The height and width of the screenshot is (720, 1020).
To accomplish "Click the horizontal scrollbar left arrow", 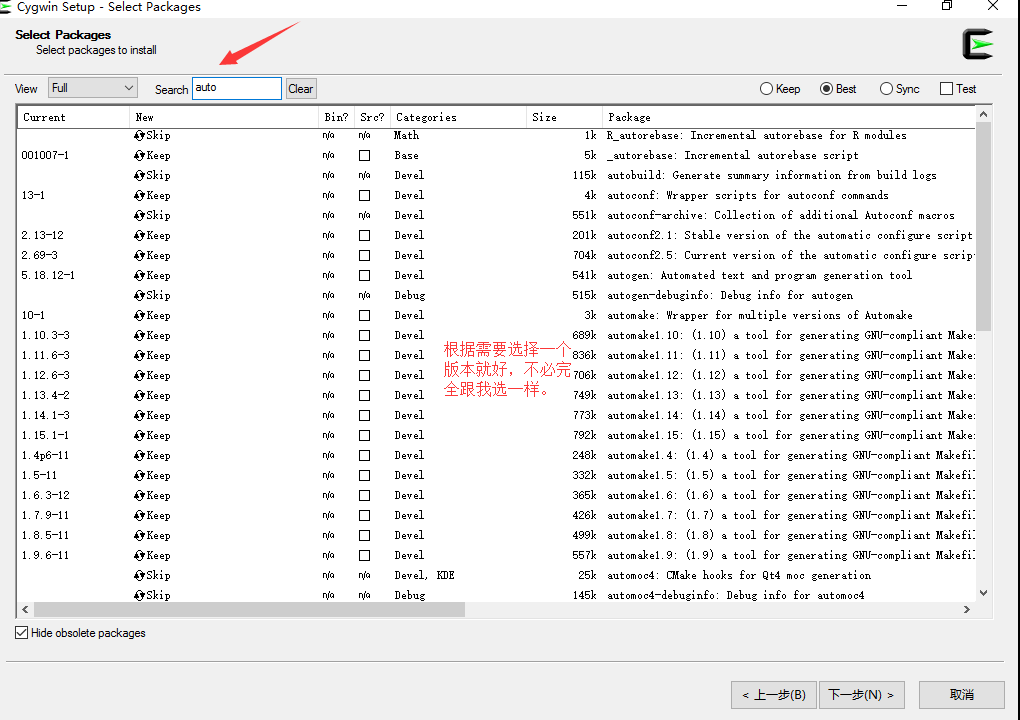I will coord(25,609).
